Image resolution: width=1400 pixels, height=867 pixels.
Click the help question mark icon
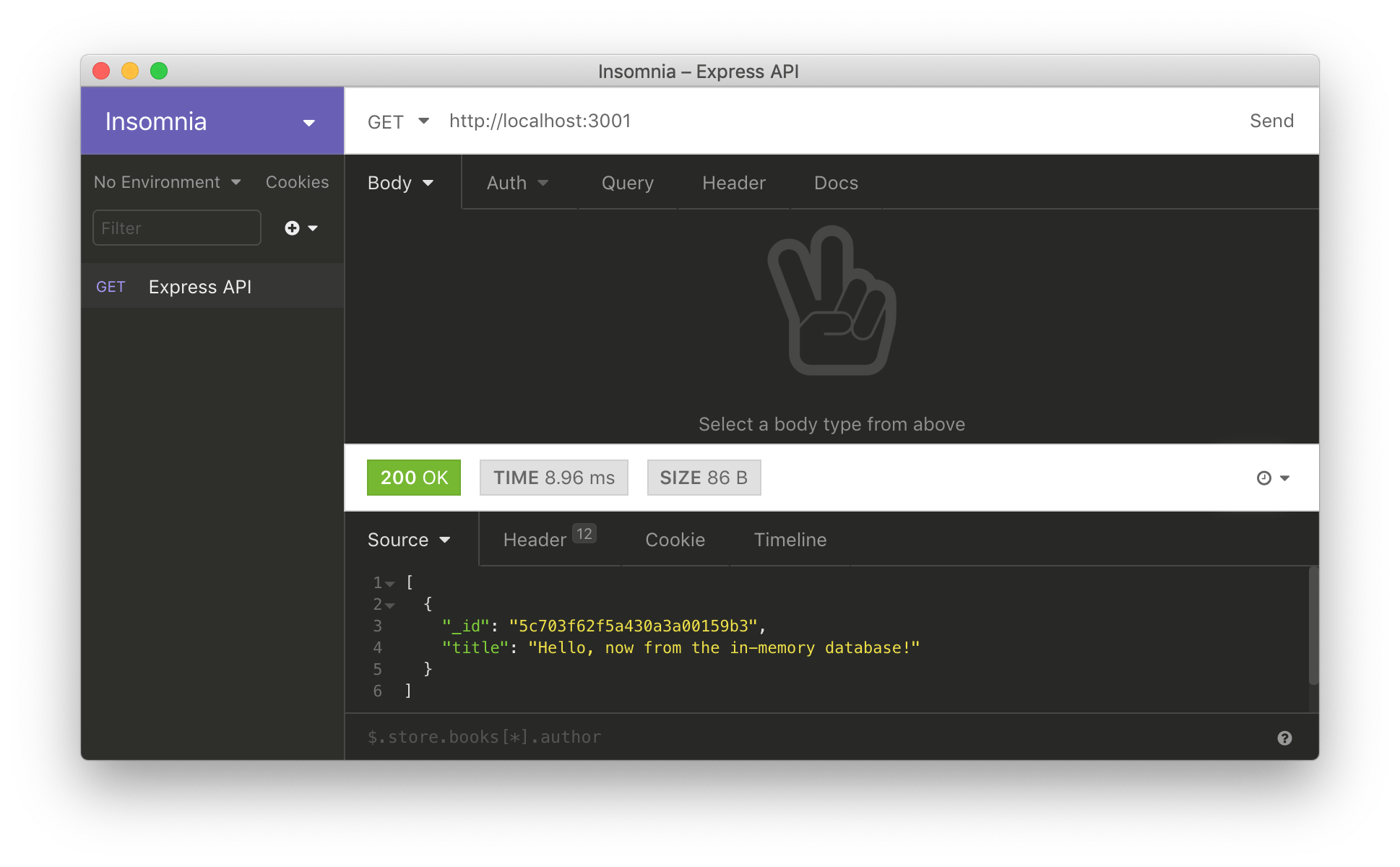1284,738
